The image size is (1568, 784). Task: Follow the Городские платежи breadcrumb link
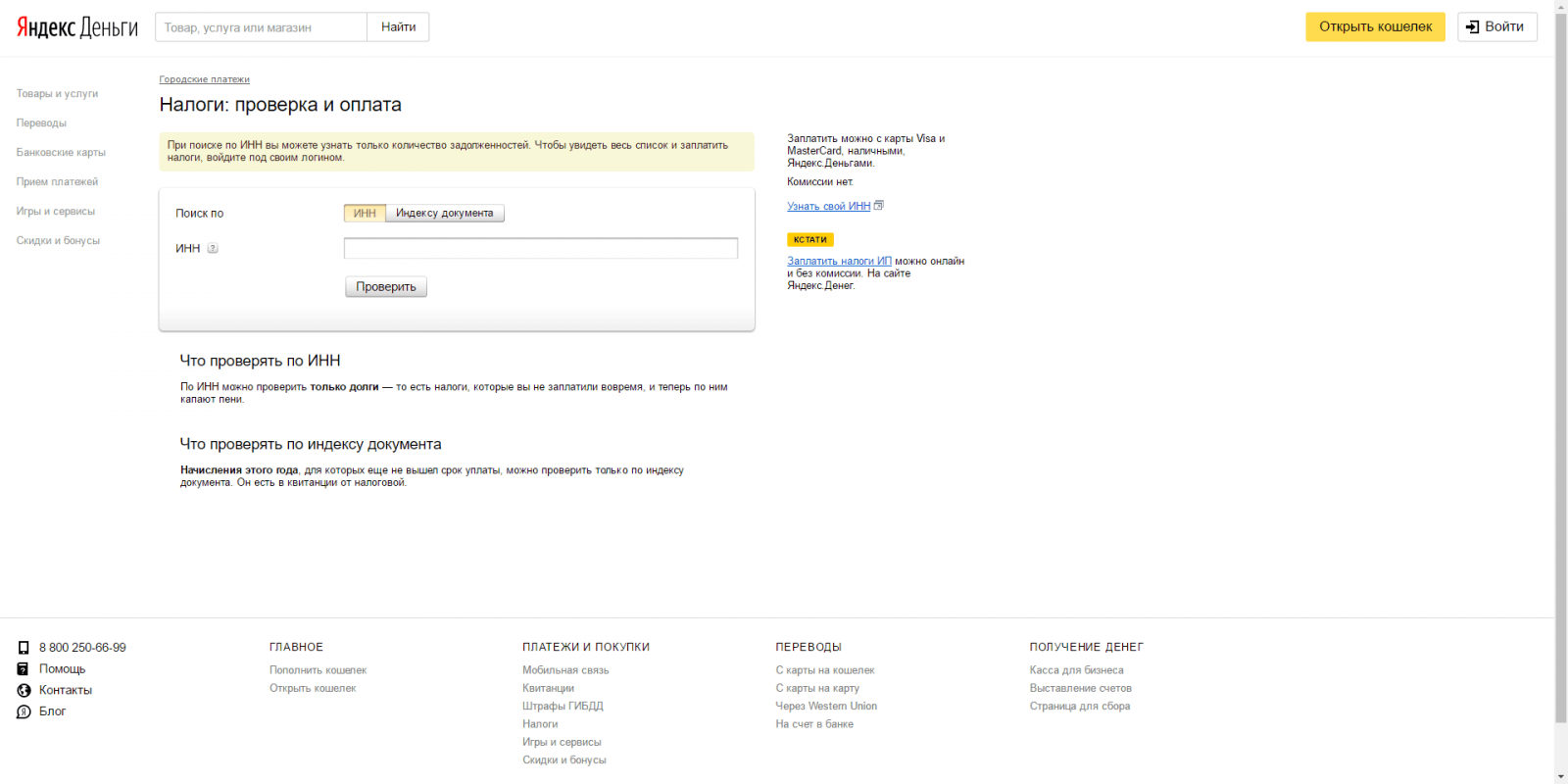click(205, 79)
